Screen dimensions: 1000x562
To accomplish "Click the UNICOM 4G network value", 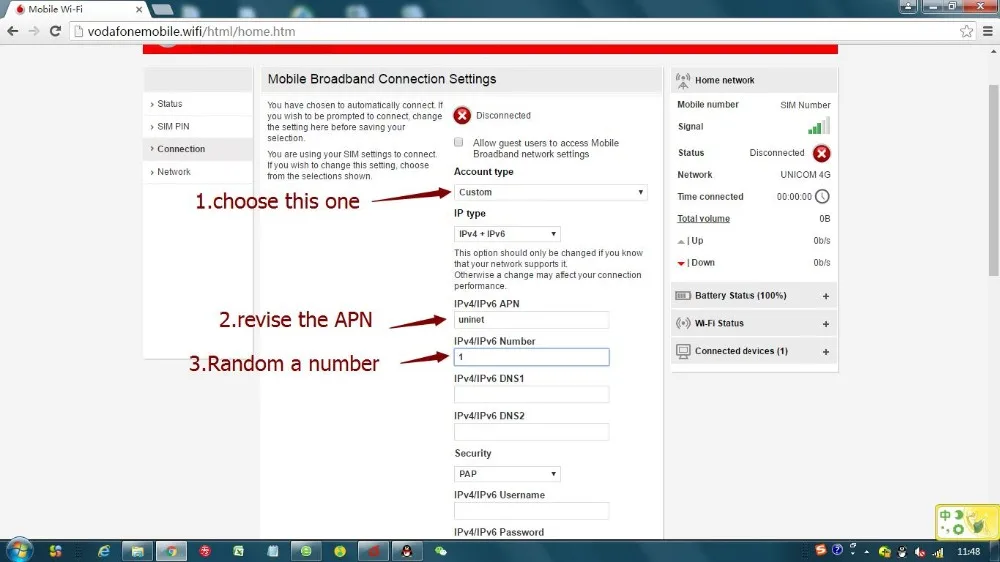I will [x=805, y=175].
